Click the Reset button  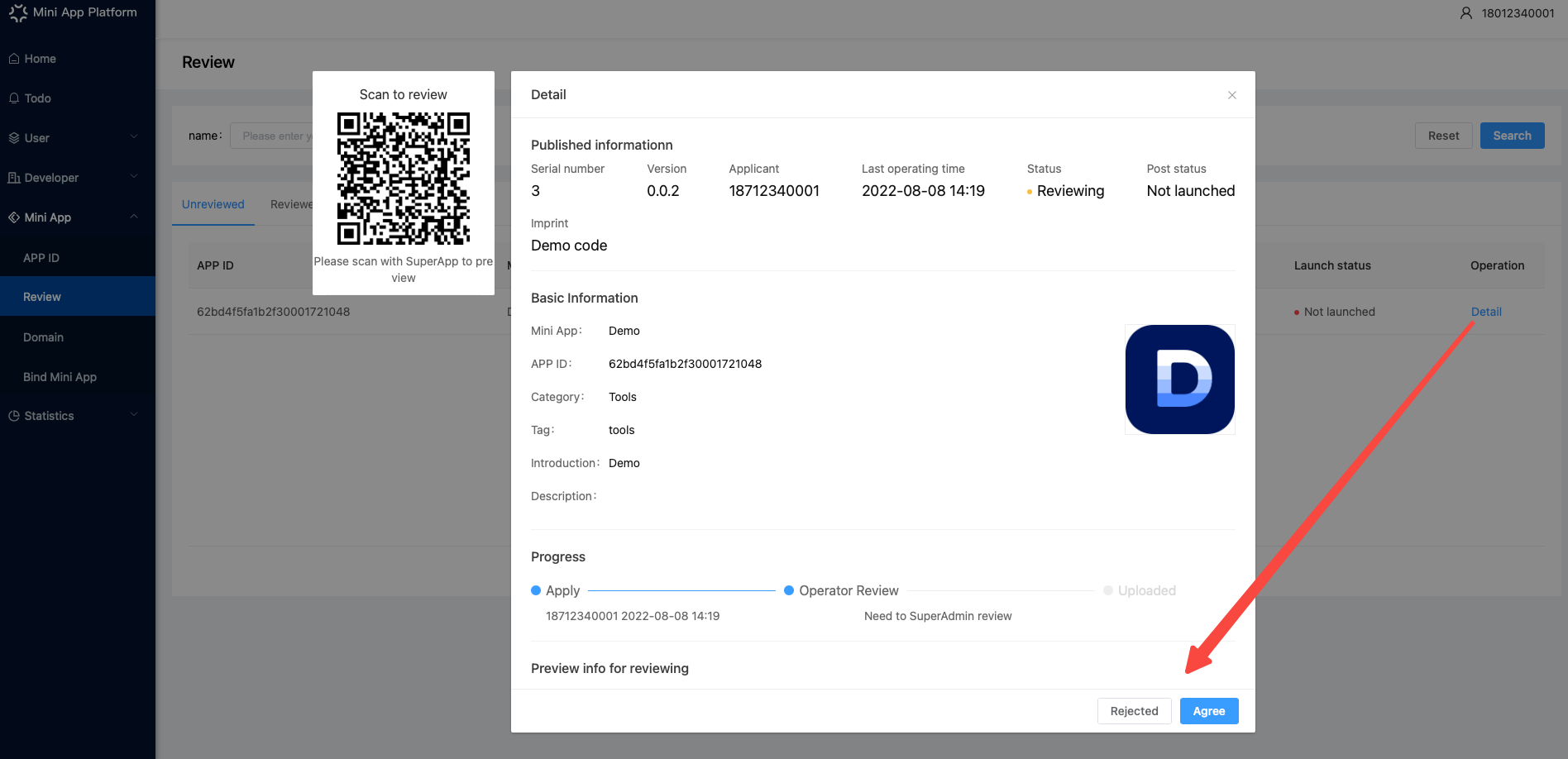pyautogui.click(x=1443, y=136)
